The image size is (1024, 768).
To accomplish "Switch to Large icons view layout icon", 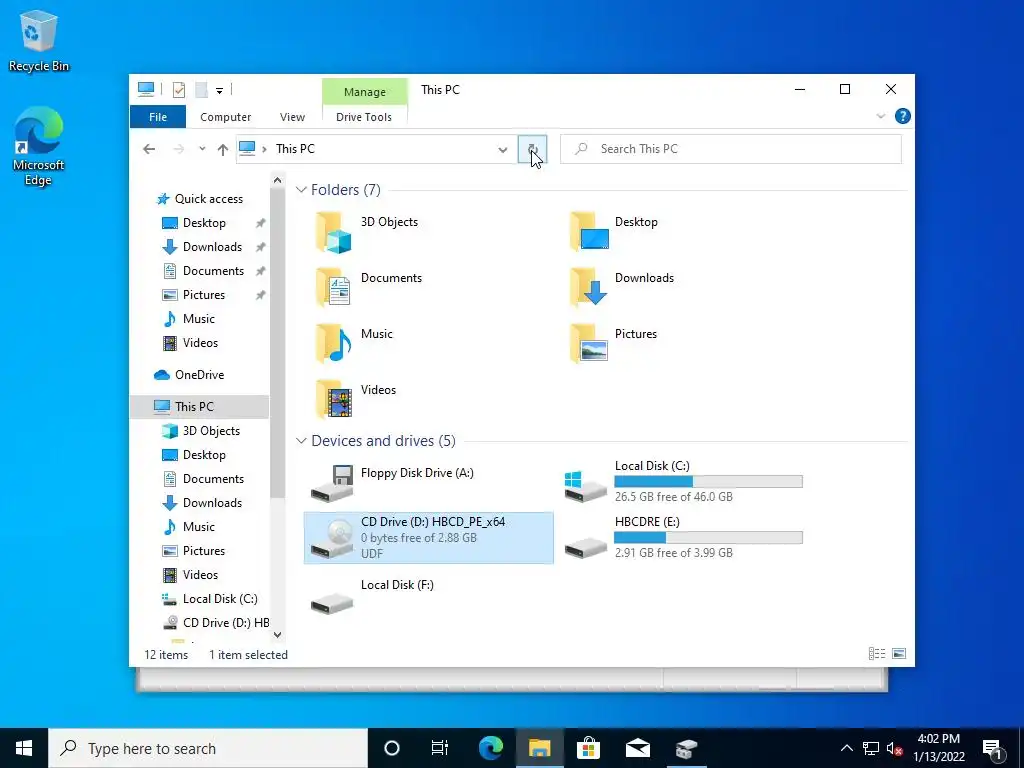I will click(899, 654).
